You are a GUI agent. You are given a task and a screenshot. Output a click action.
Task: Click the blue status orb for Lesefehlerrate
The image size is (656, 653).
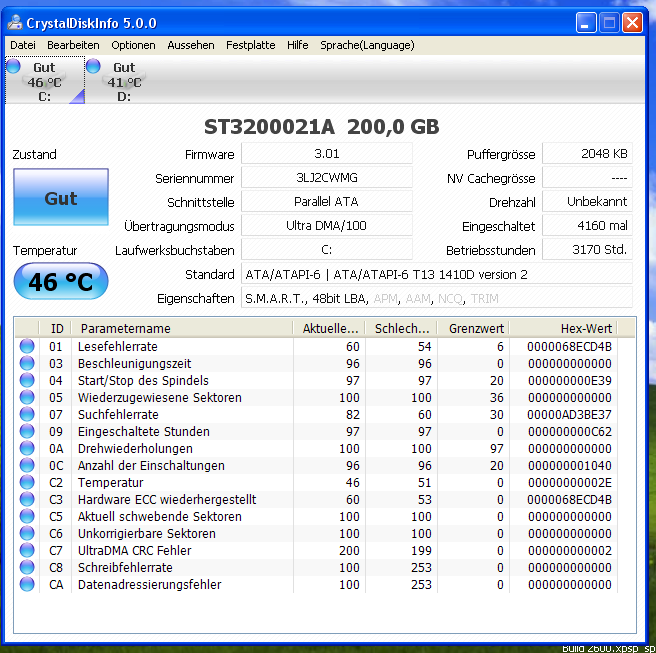27,347
